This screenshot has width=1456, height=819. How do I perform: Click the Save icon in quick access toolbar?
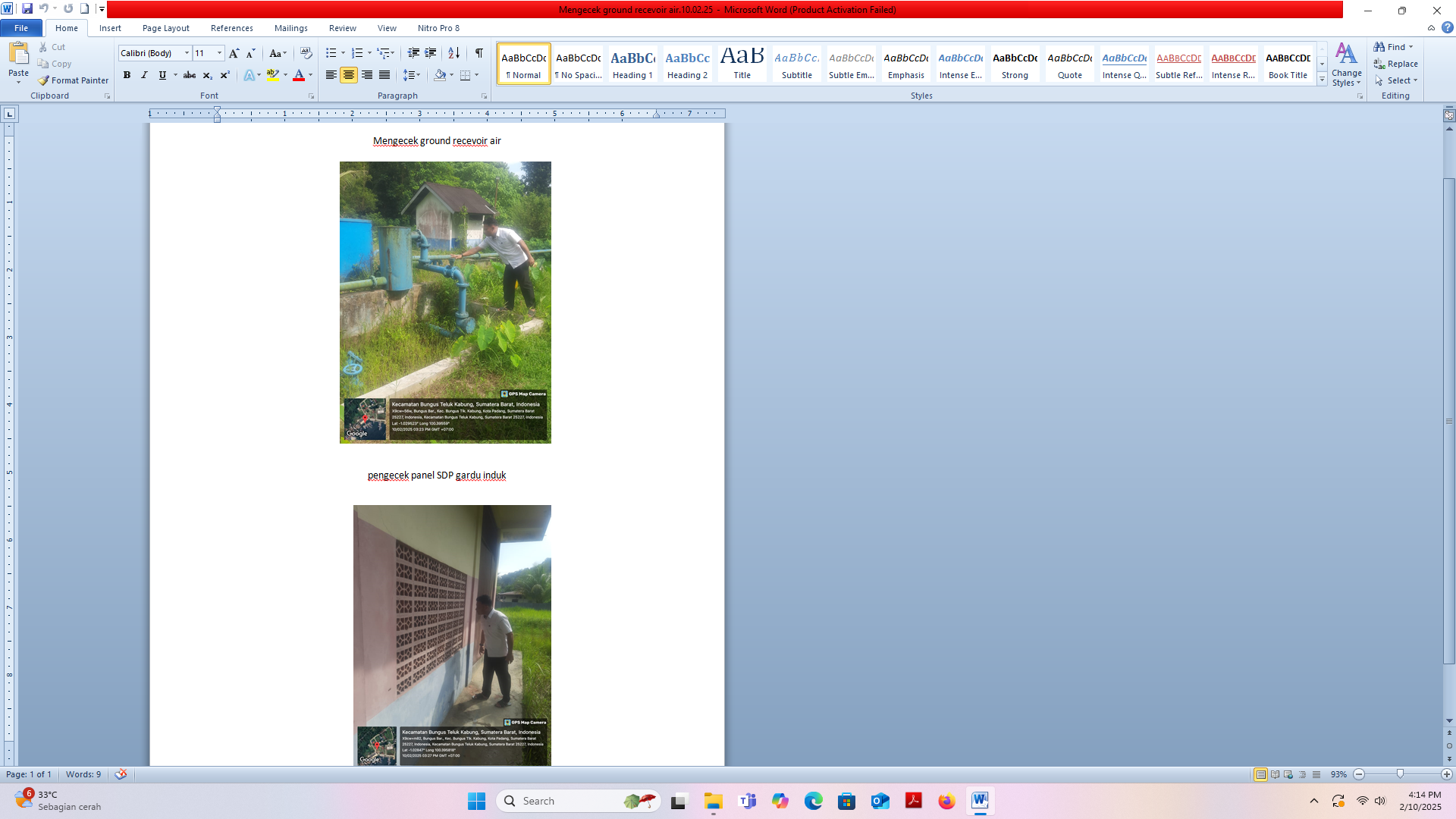tap(27, 9)
